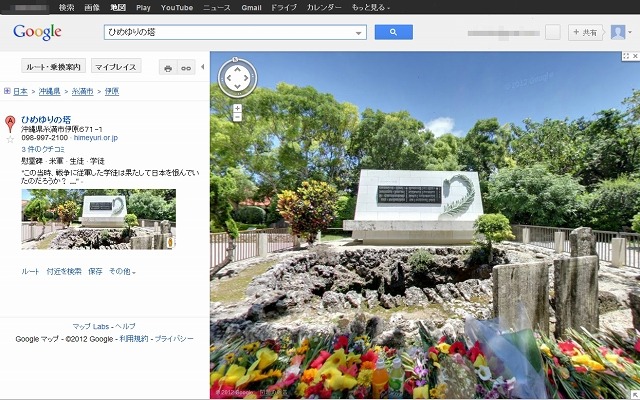The height and width of the screenshot is (400, 640).
Task: Expand the もっと見る menu
Action: pos(371,7)
